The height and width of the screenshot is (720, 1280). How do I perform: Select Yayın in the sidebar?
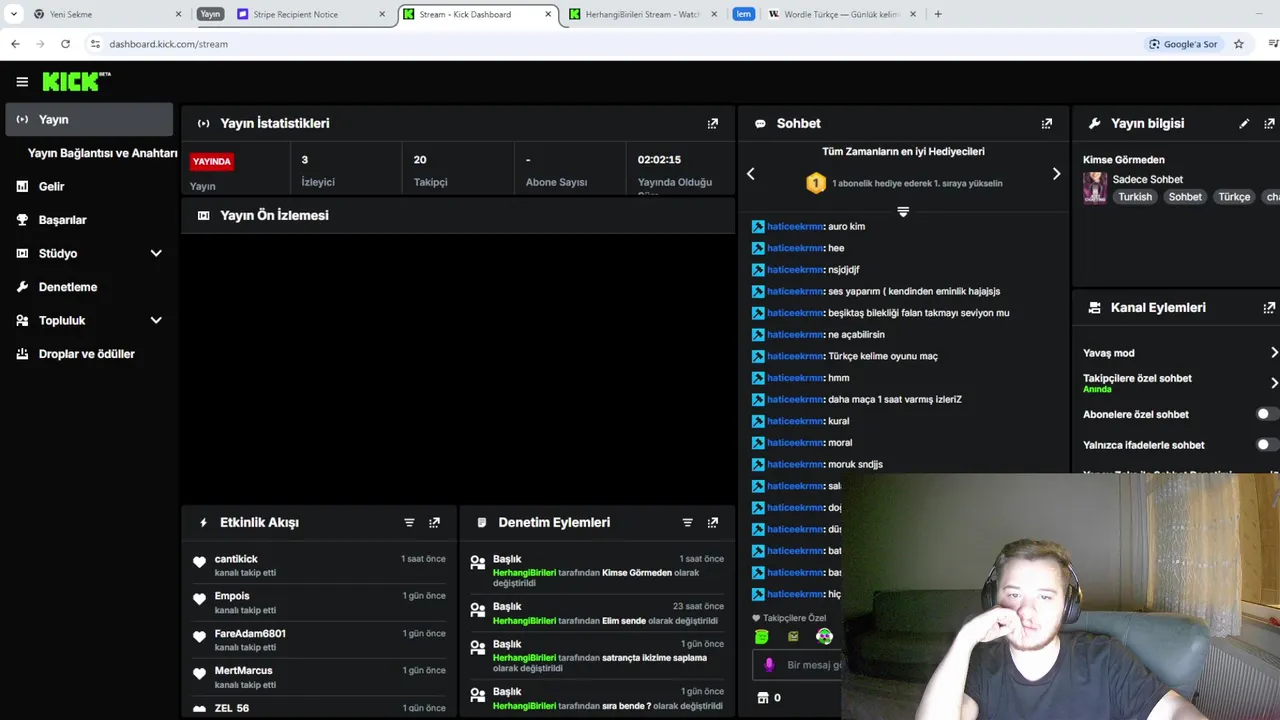tap(88, 119)
